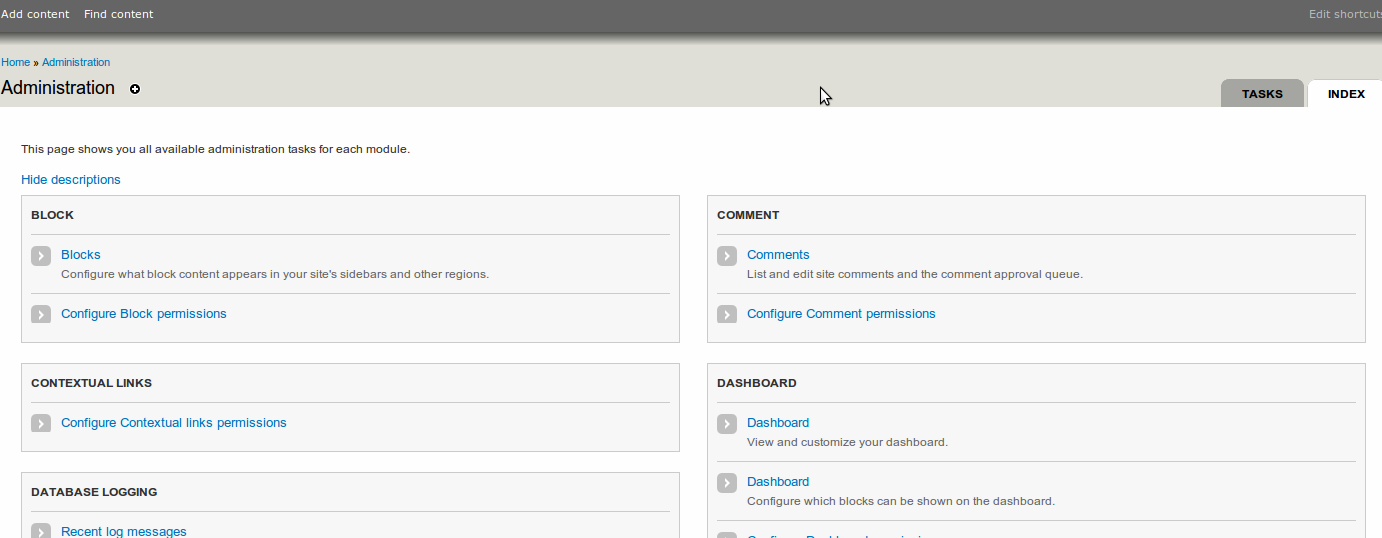This screenshot has height=538, width=1382.
Task: Go to Home breadcrumb
Action: (15, 62)
